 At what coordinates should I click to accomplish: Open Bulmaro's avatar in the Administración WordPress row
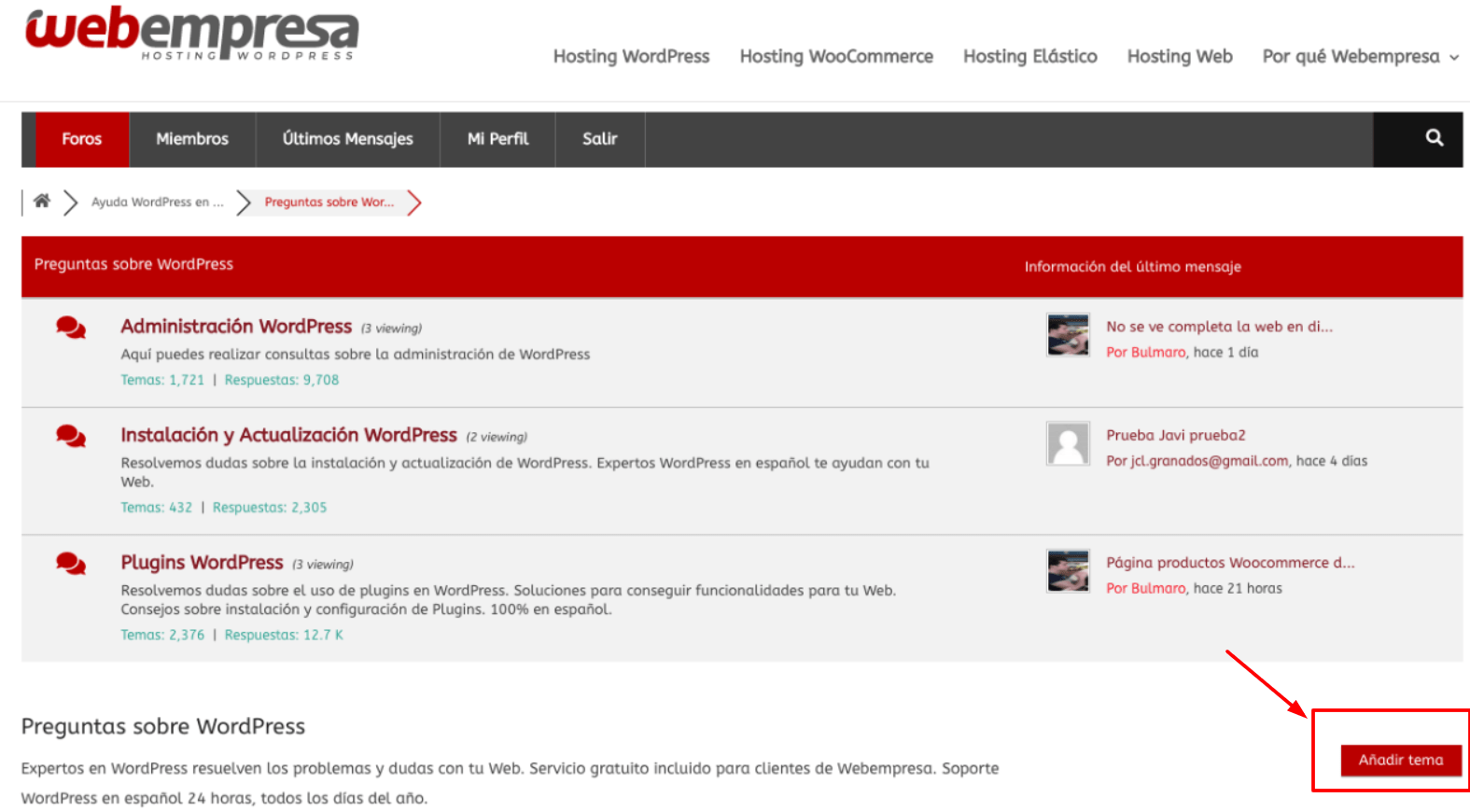(x=1068, y=335)
